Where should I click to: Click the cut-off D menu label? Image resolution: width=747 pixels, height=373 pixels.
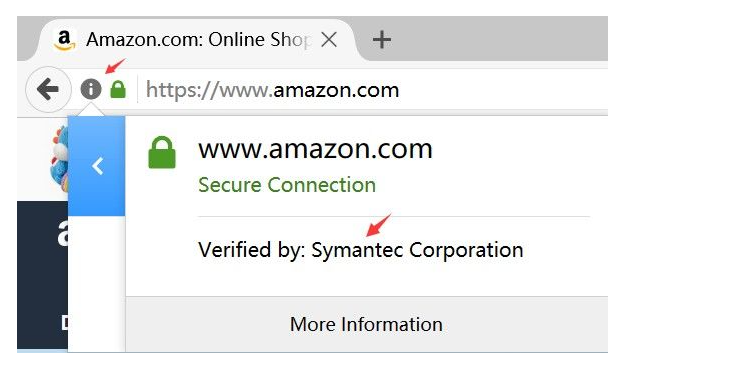[x=64, y=323]
